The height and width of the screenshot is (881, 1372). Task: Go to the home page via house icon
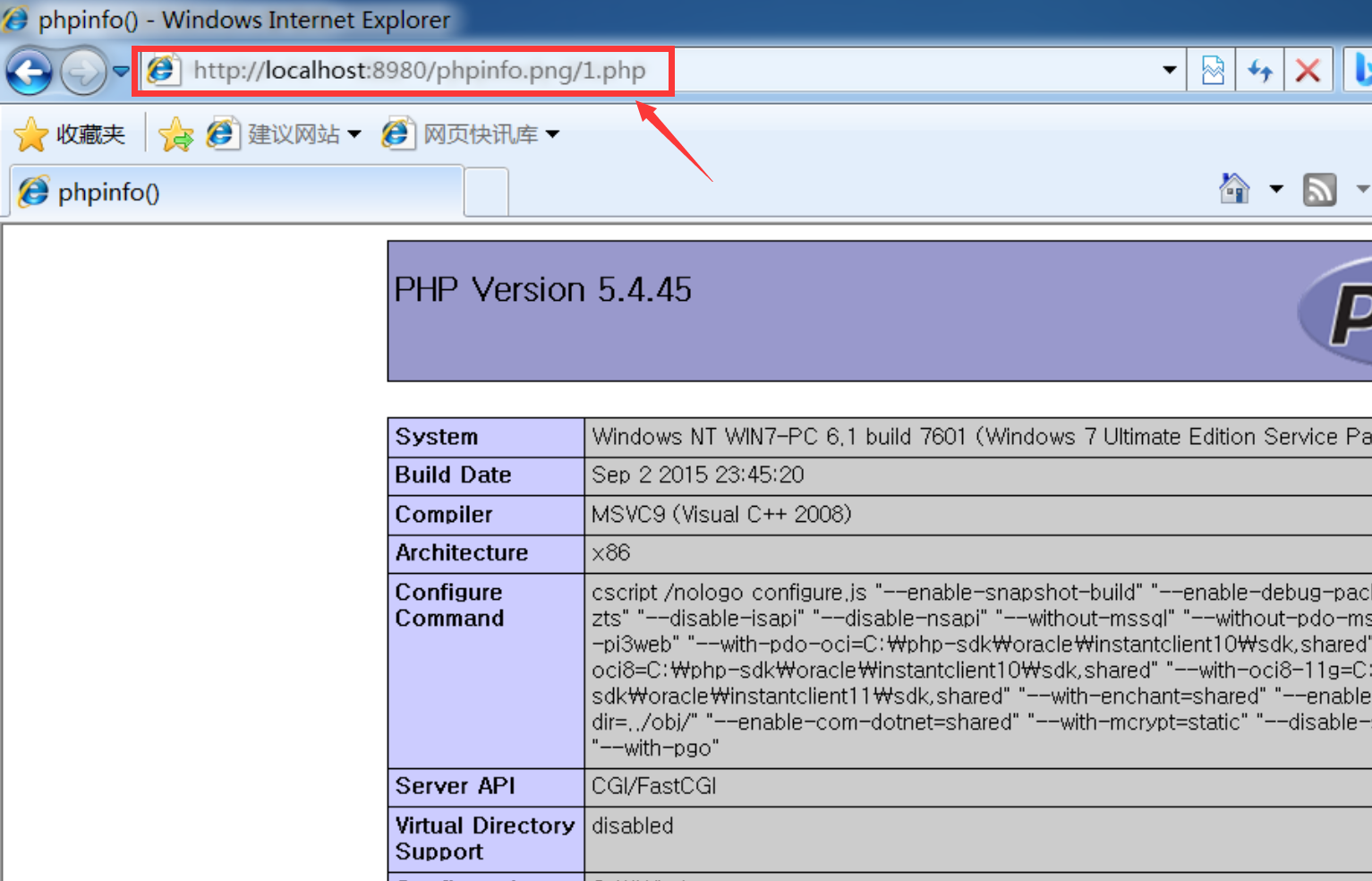(x=1234, y=189)
